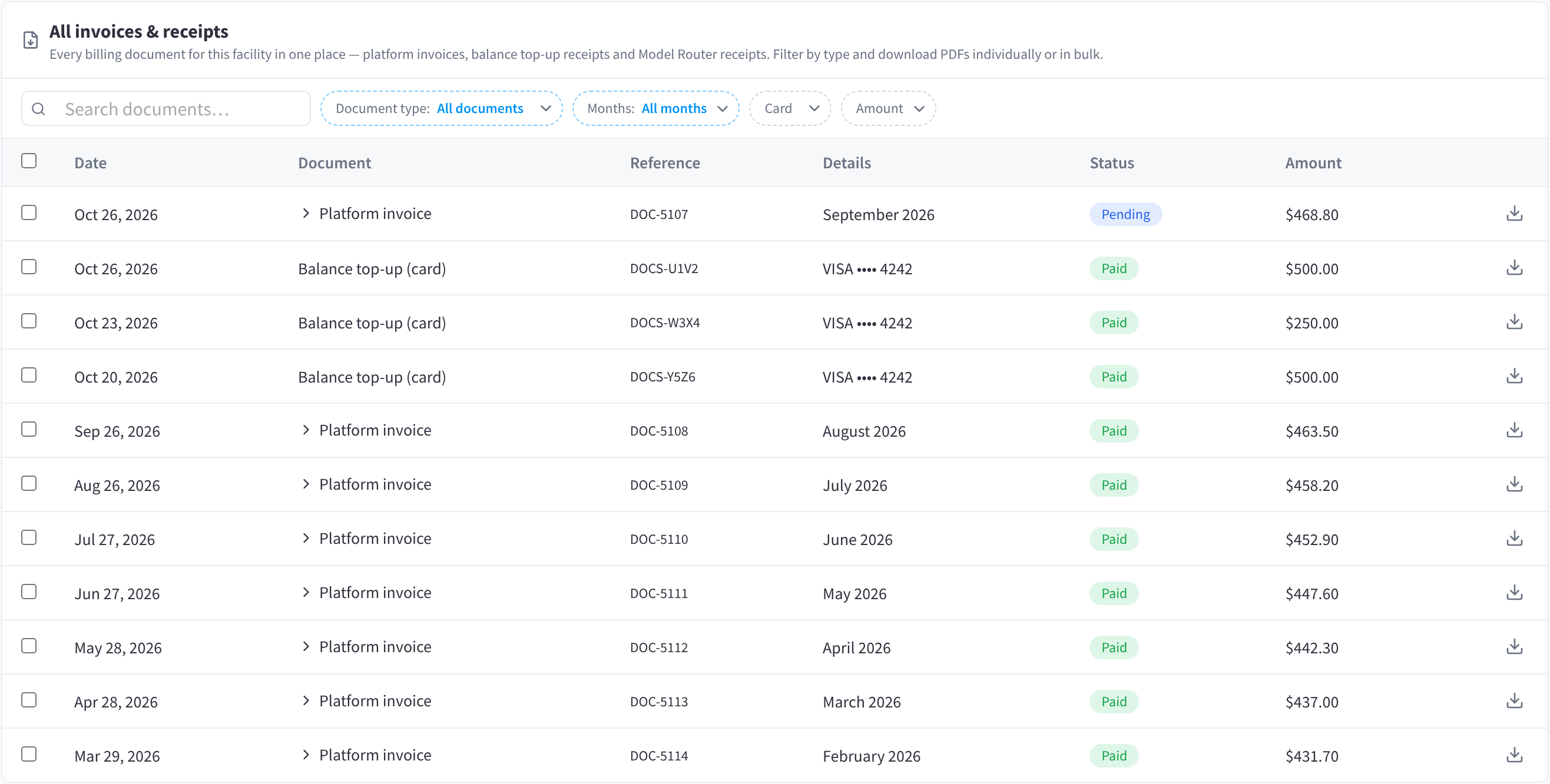This screenshot has width=1550, height=784.
Task: Click the Amount column header
Action: (x=1313, y=163)
